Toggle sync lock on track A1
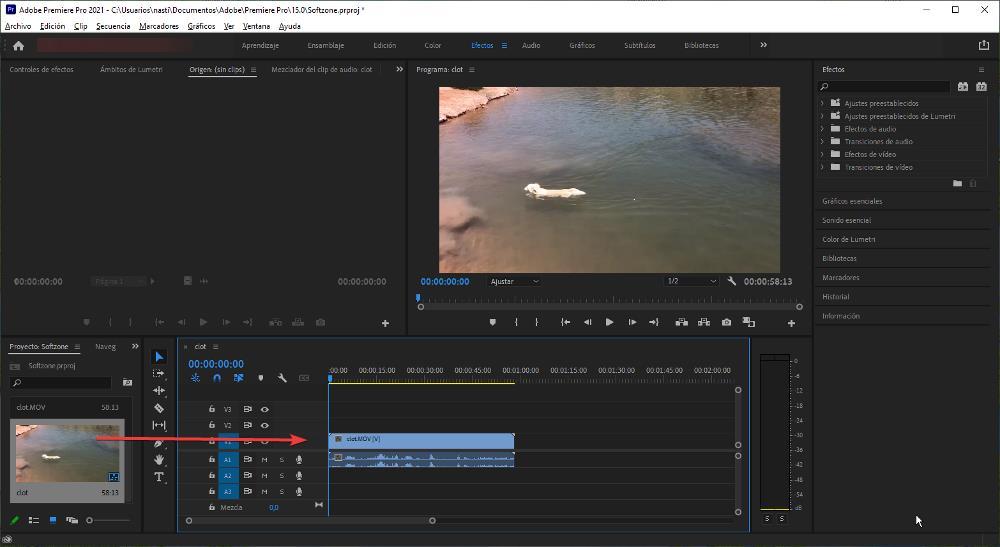 click(x=247, y=459)
